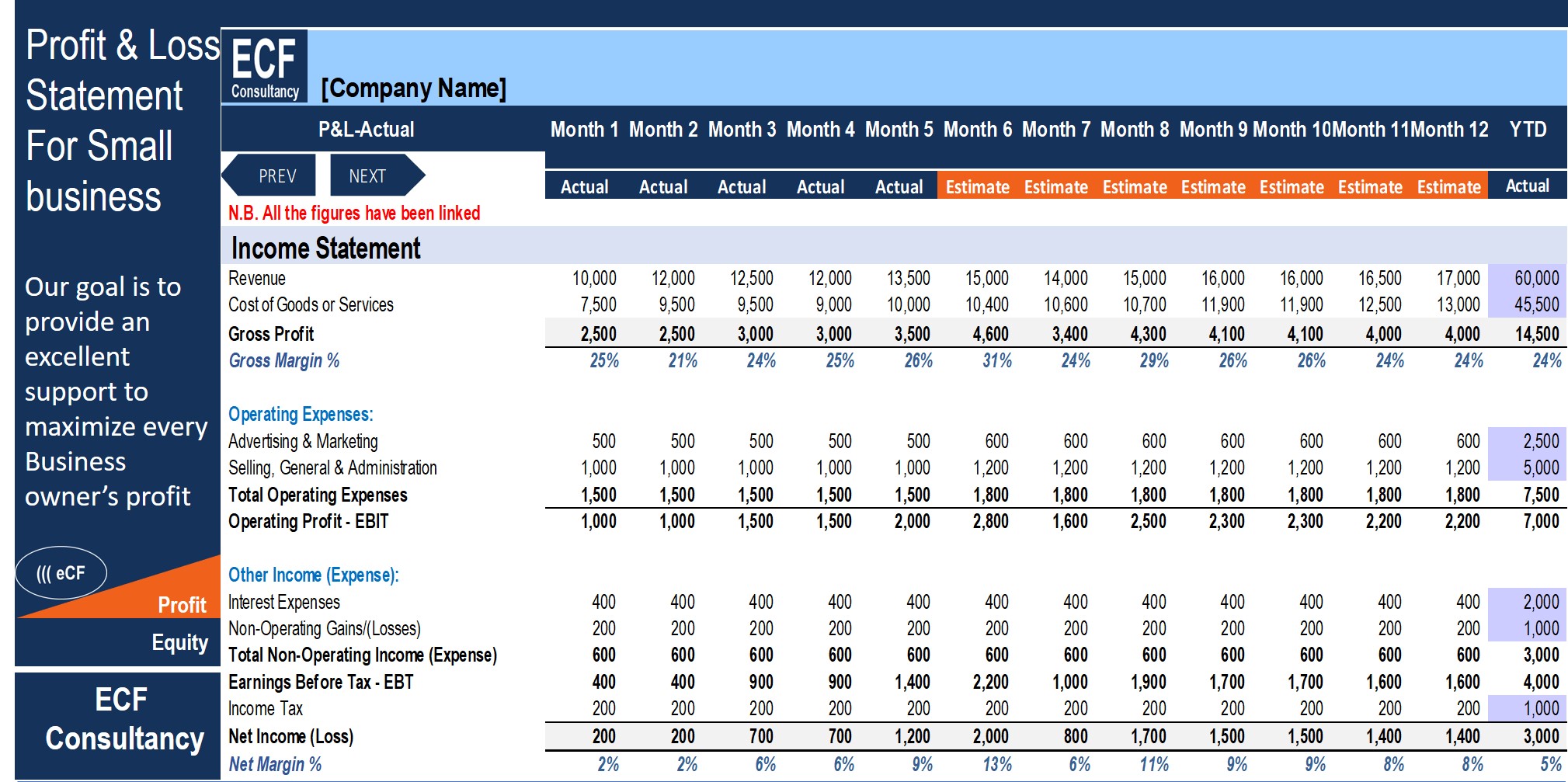Select the Cost of Goods or Services label
Image resolution: width=1568 pixels, height=782 pixels.
click(x=311, y=305)
